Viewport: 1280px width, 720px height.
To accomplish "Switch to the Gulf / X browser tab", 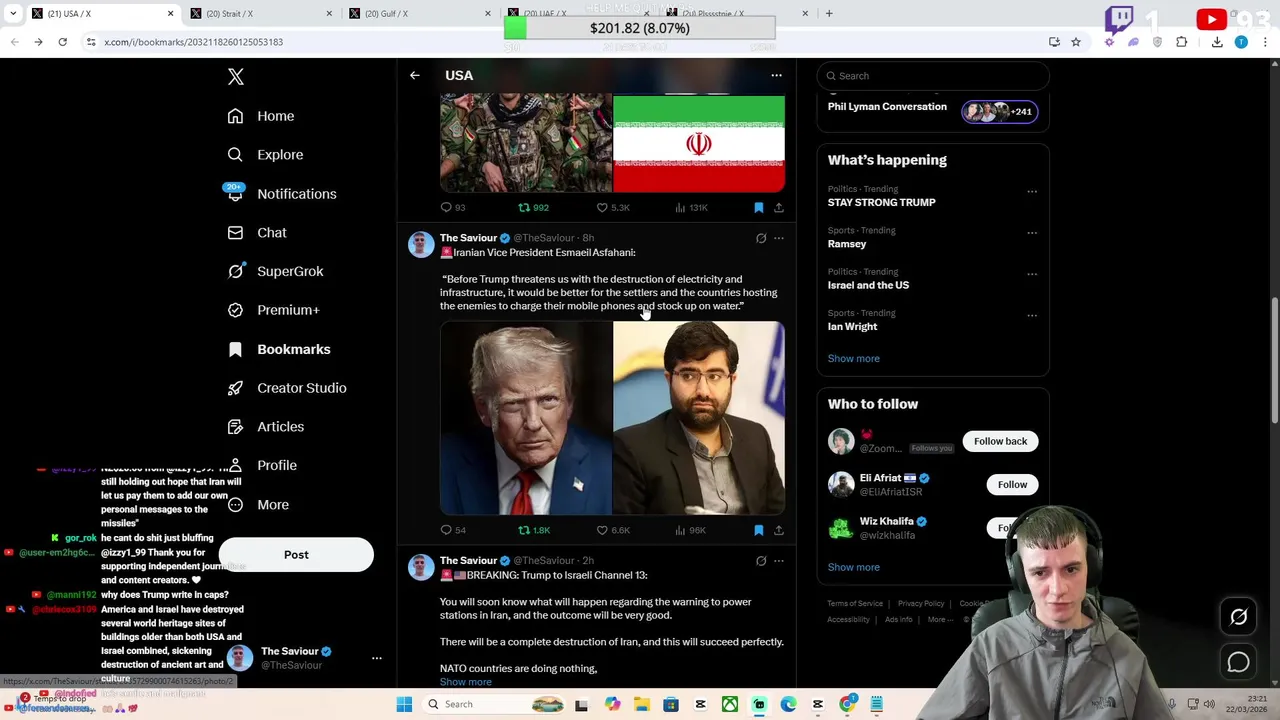I will click(x=420, y=14).
